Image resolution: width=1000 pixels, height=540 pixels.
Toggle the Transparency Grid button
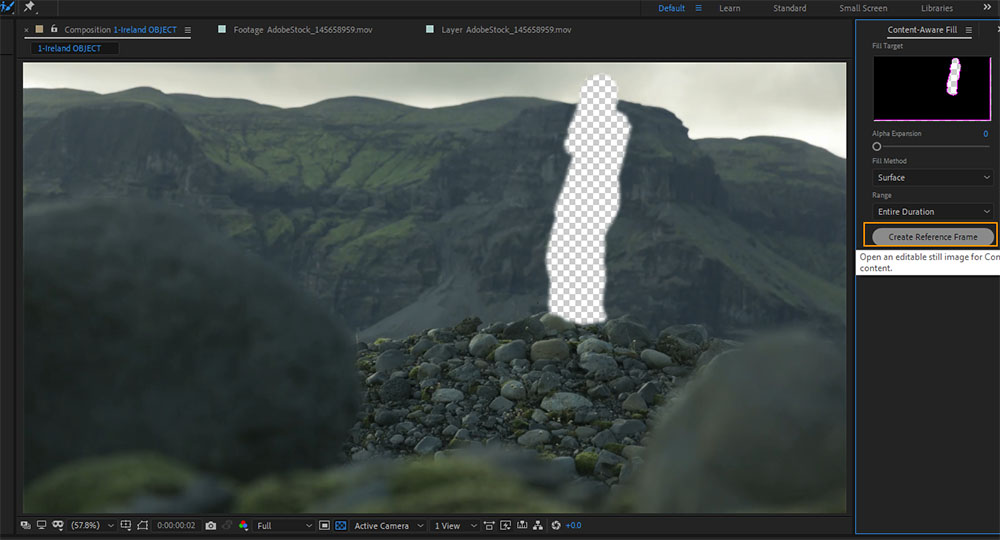[341, 526]
